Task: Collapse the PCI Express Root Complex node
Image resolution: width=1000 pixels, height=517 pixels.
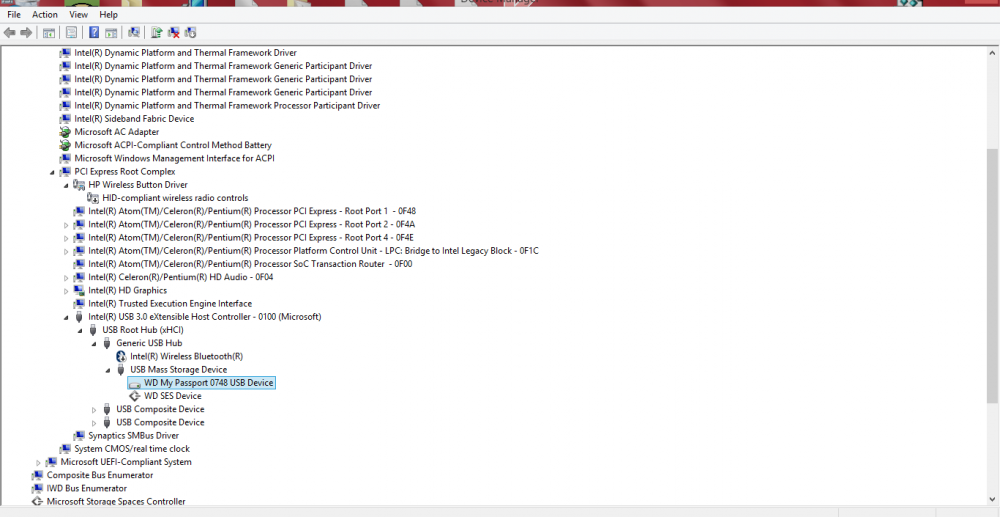Action: 52,172
